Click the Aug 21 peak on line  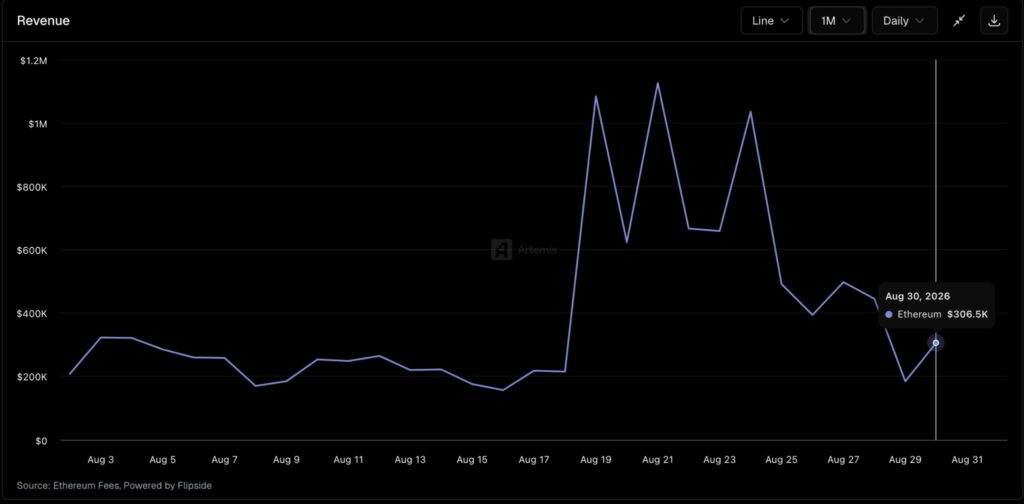coord(658,83)
